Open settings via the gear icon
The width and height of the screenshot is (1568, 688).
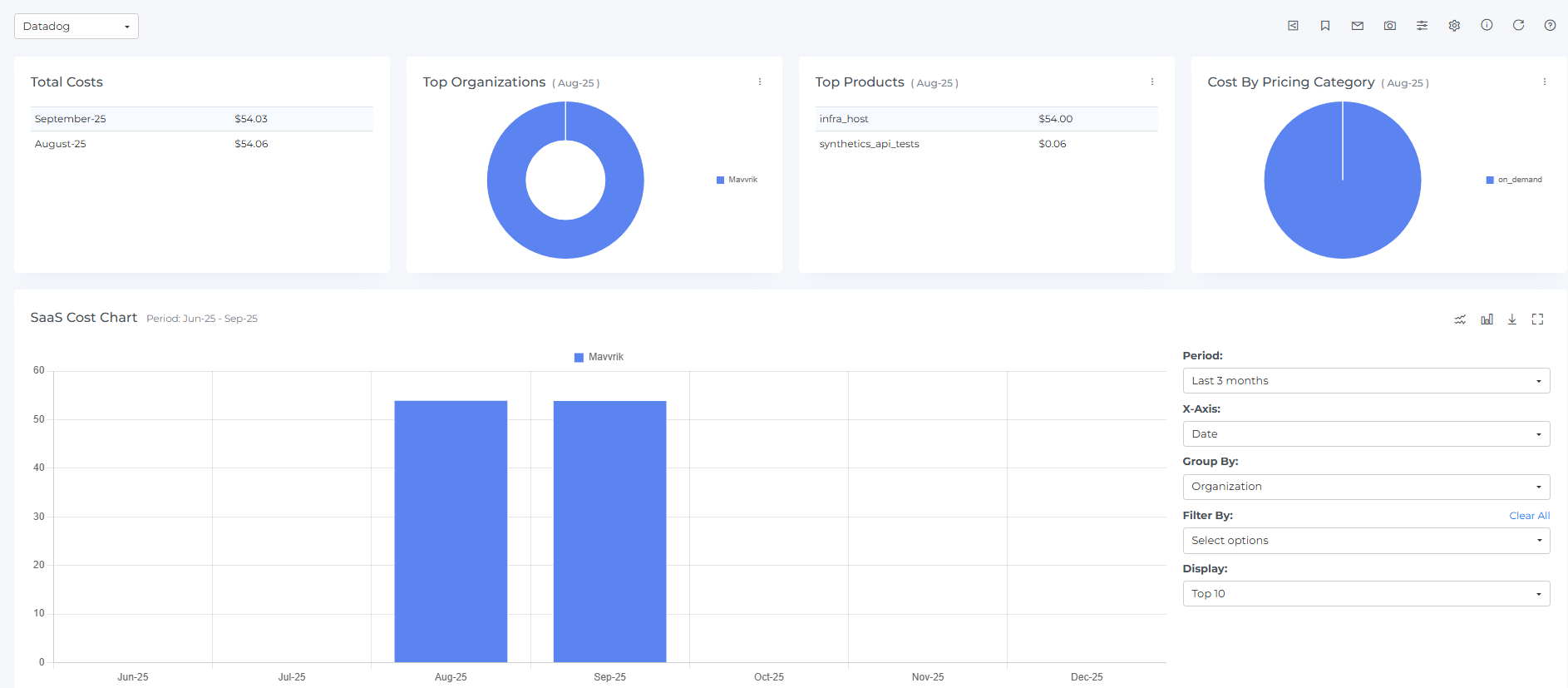pos(1454,26)
